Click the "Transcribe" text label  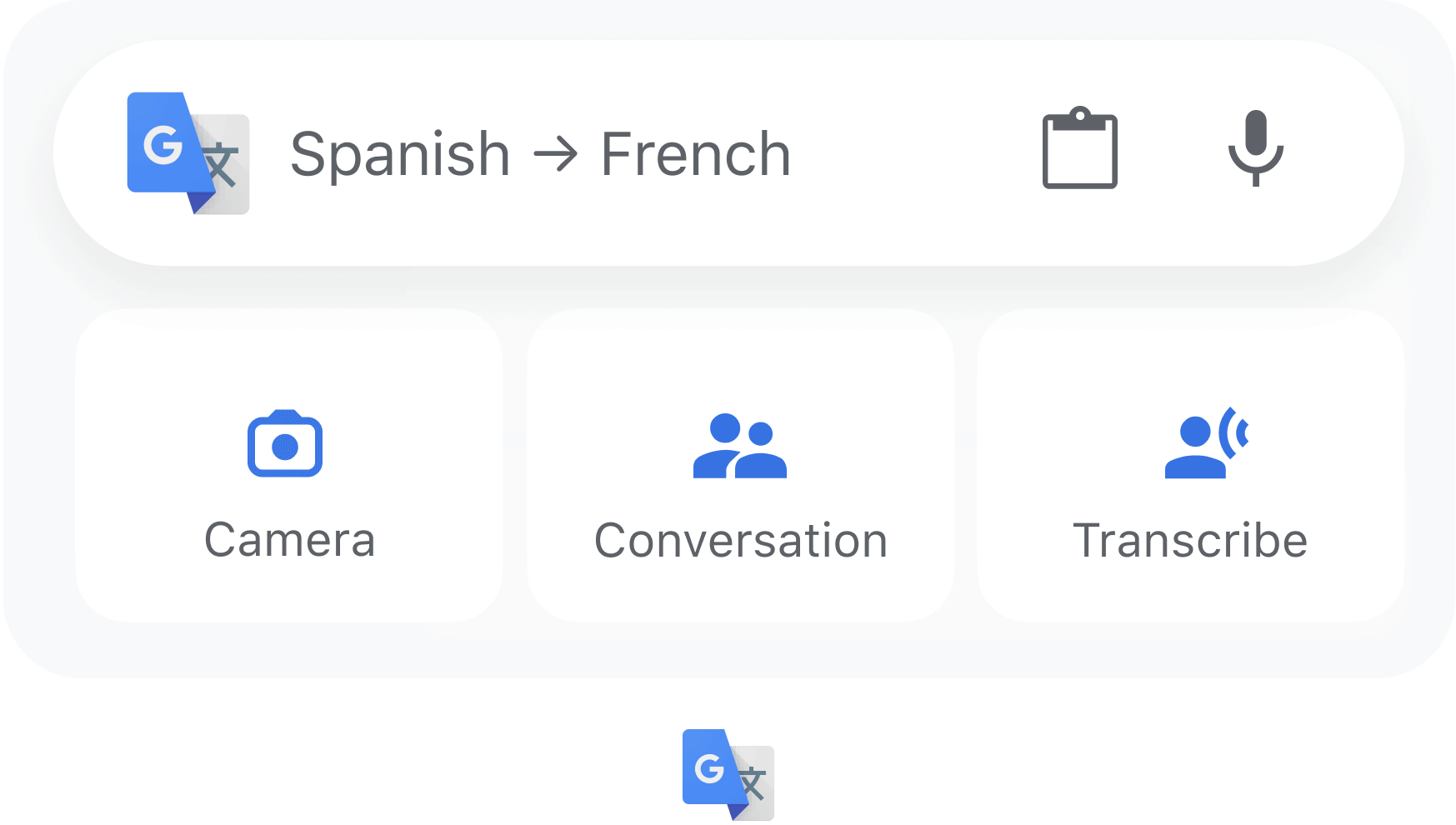(1190, 540)
